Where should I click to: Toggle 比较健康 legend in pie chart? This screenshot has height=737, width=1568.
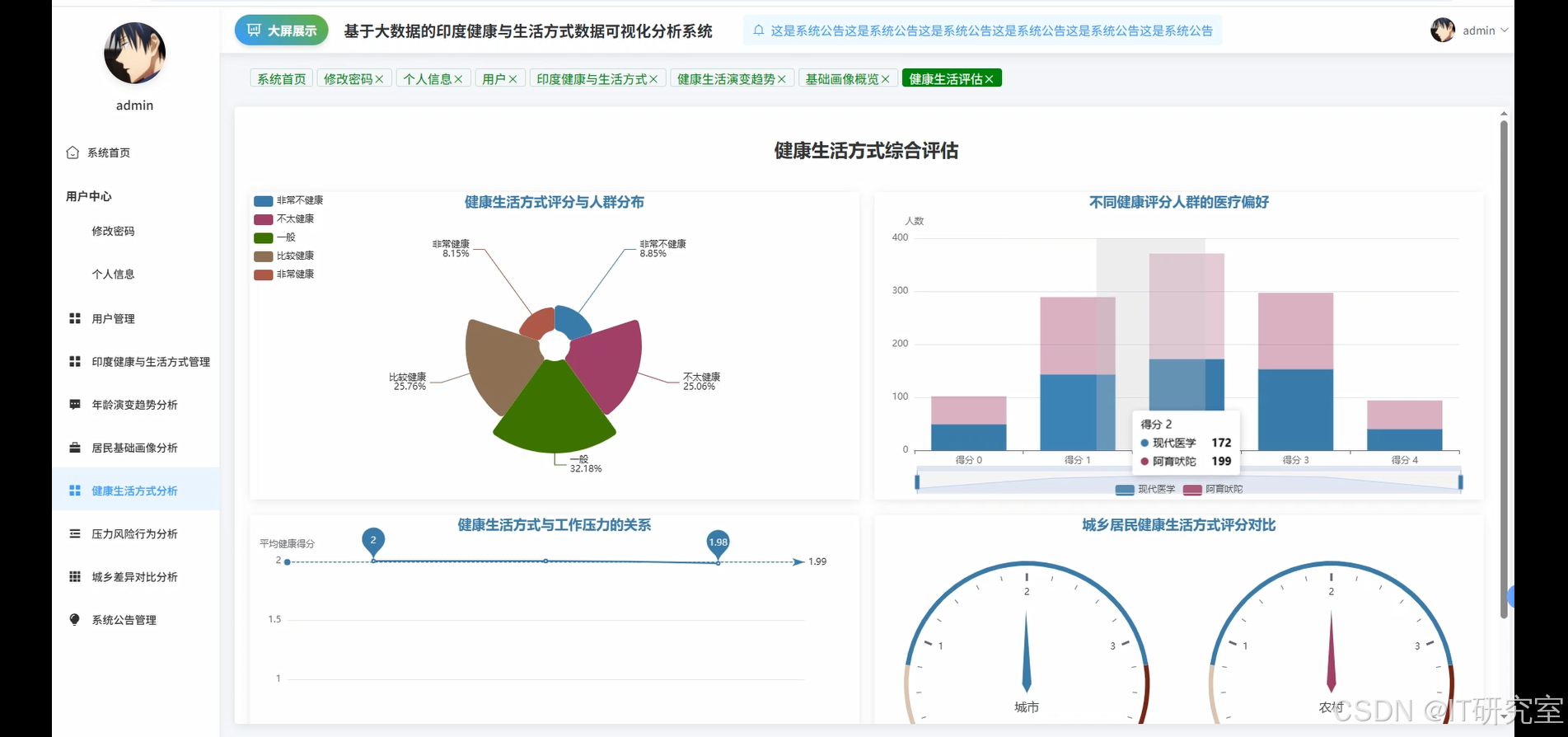[284, 256]
